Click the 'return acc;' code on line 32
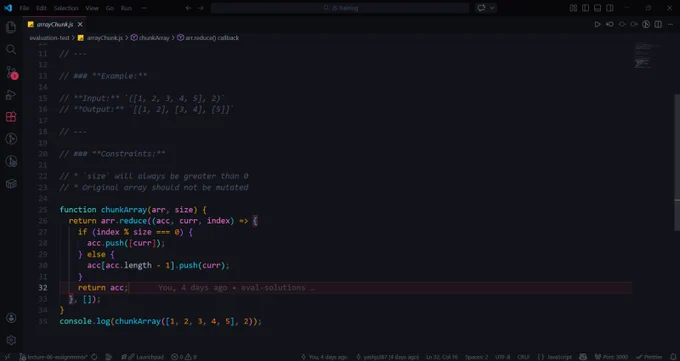 [x=103, y=288]
